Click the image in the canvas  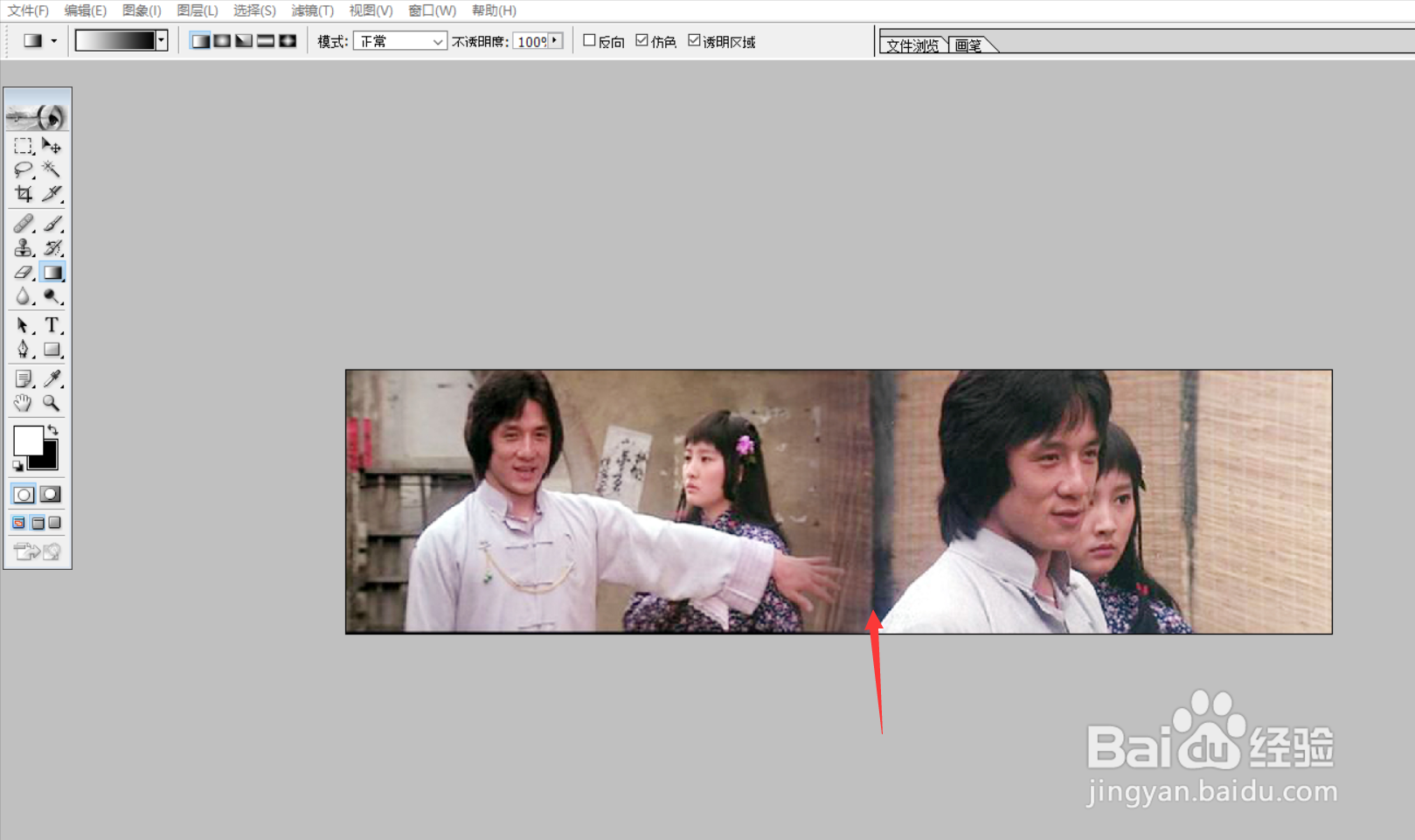pyautogui.click(x=839, y=502)
